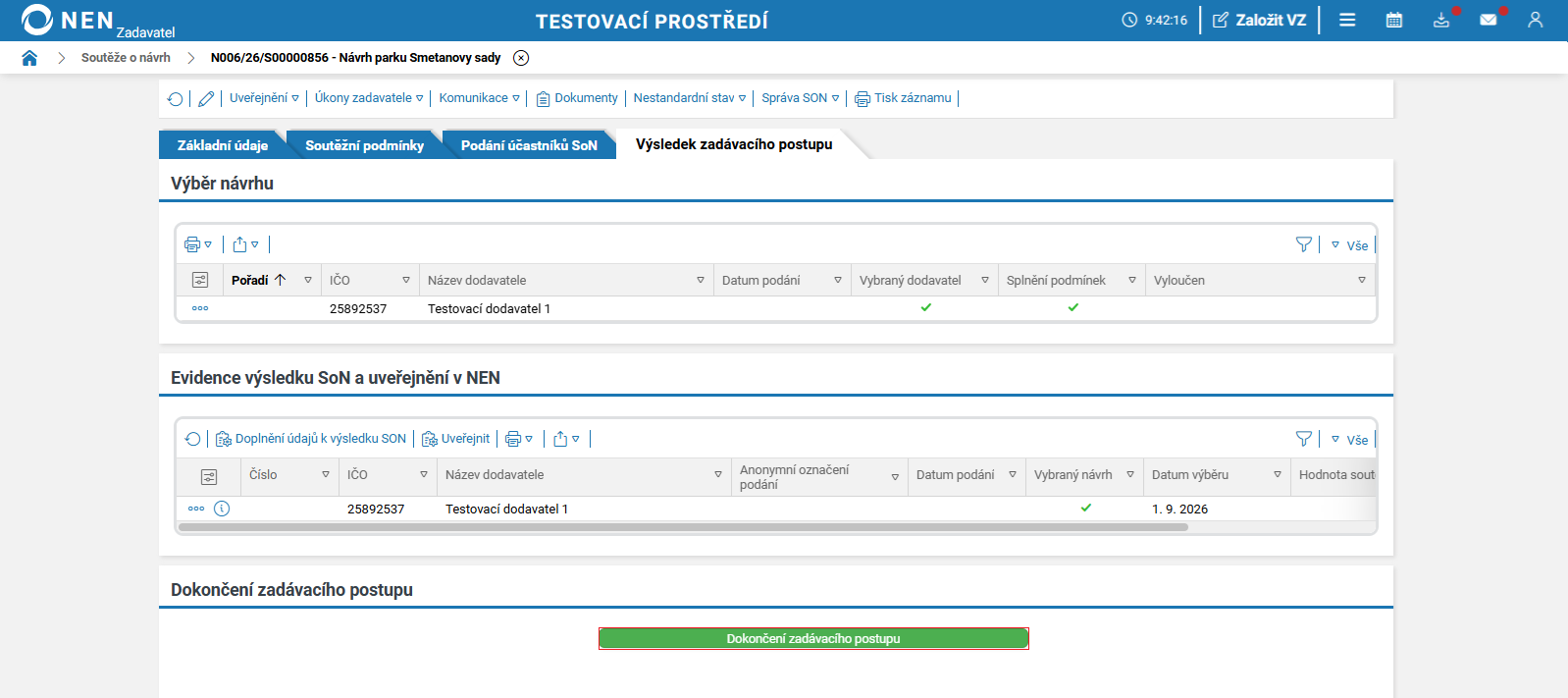The height and width of the screenshot is (698, 1568).
Task: Click Splnění podmínek checkmark for Testovací dodavatel 1
Action: 1072,307
